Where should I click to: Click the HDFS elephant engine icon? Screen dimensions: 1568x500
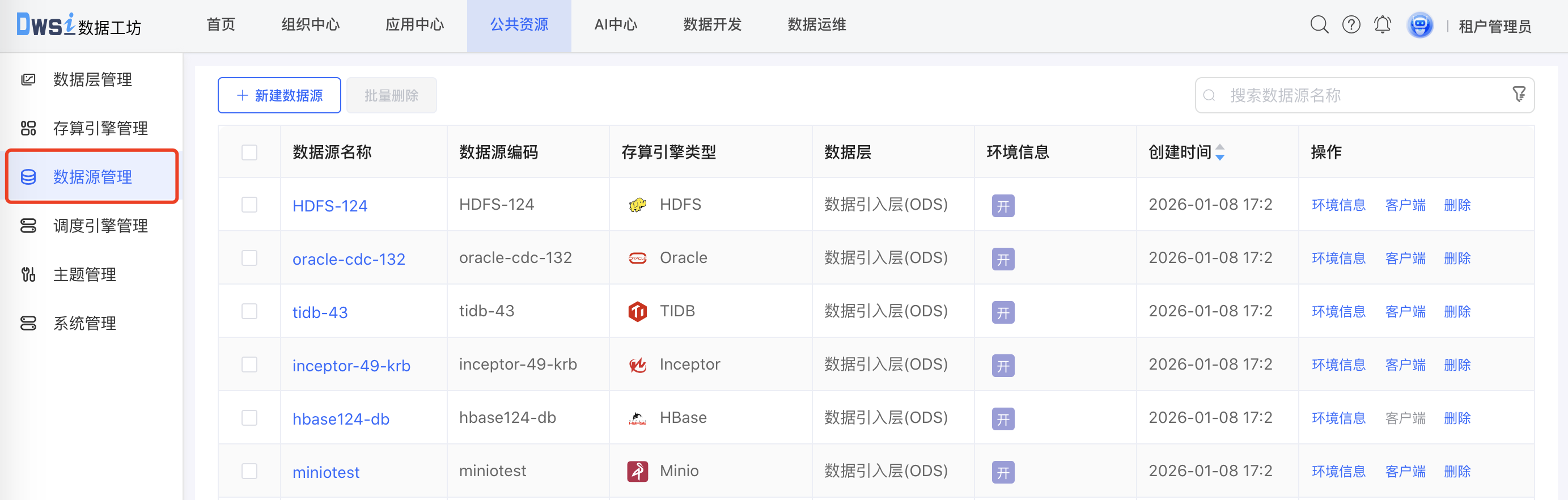[637, 205]
